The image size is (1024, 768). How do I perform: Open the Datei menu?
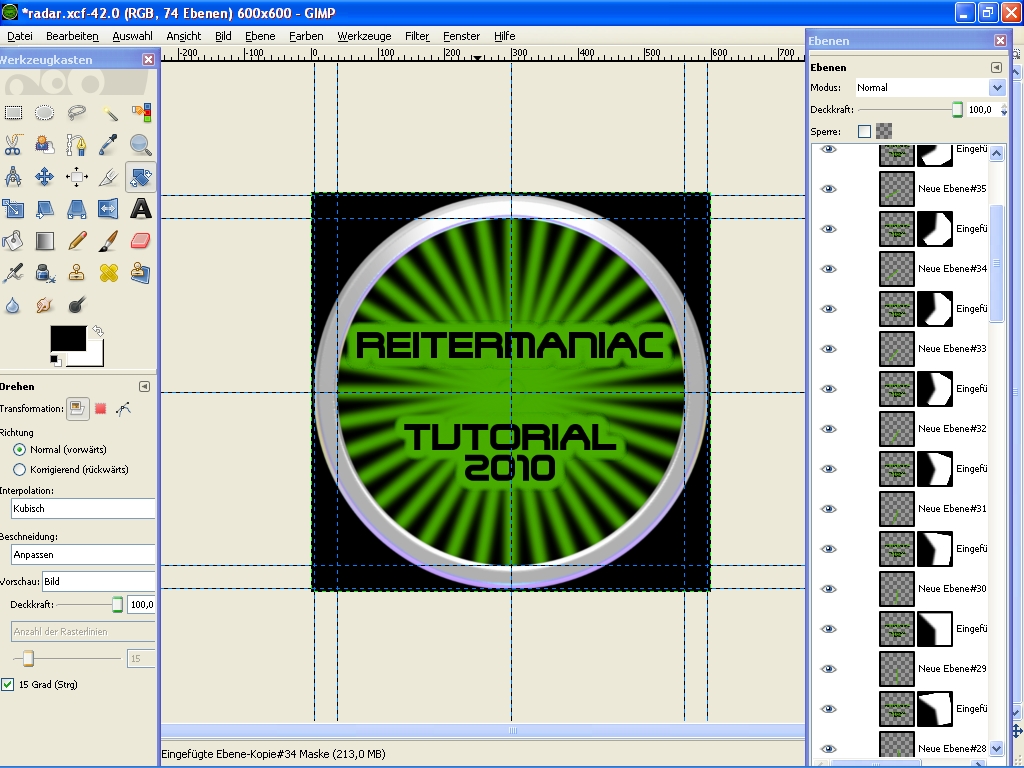[20, 36]
